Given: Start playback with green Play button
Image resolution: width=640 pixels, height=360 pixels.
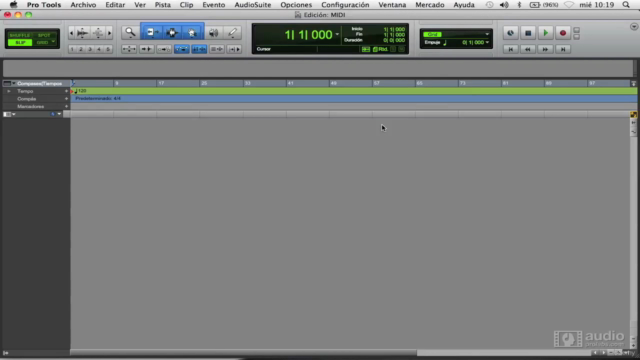Looking at the screenshot, I should [x=545, y=33].
